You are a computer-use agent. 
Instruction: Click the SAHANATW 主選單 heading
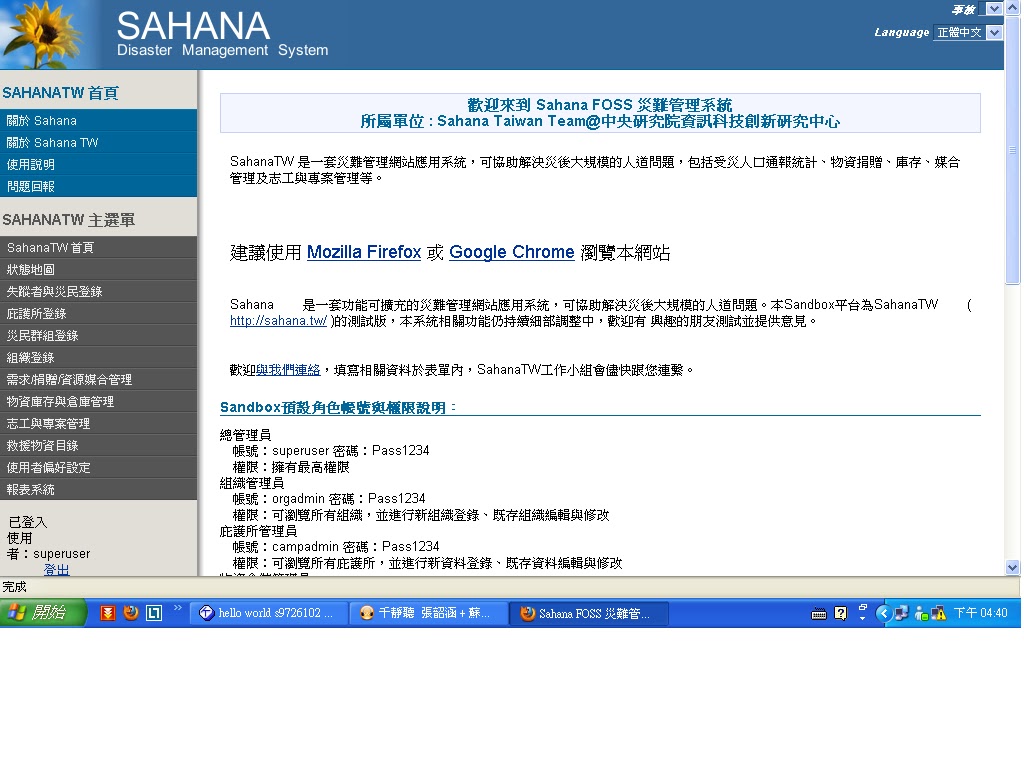point(69,220)
